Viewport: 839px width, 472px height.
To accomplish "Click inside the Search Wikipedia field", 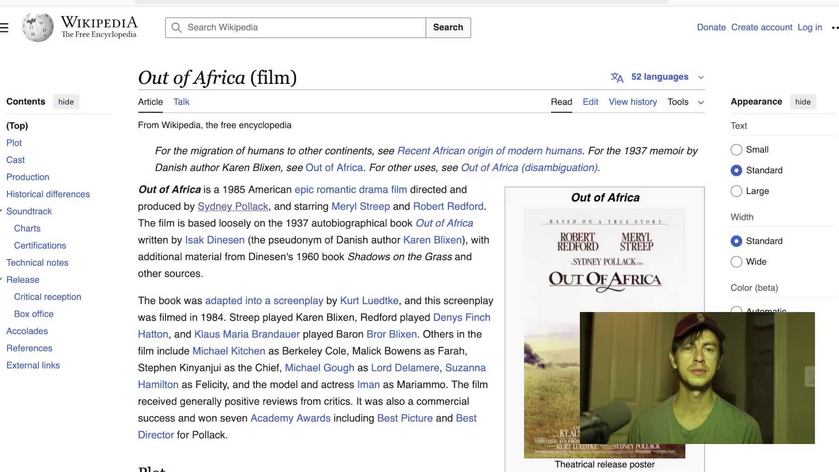I will click(300, 28).
